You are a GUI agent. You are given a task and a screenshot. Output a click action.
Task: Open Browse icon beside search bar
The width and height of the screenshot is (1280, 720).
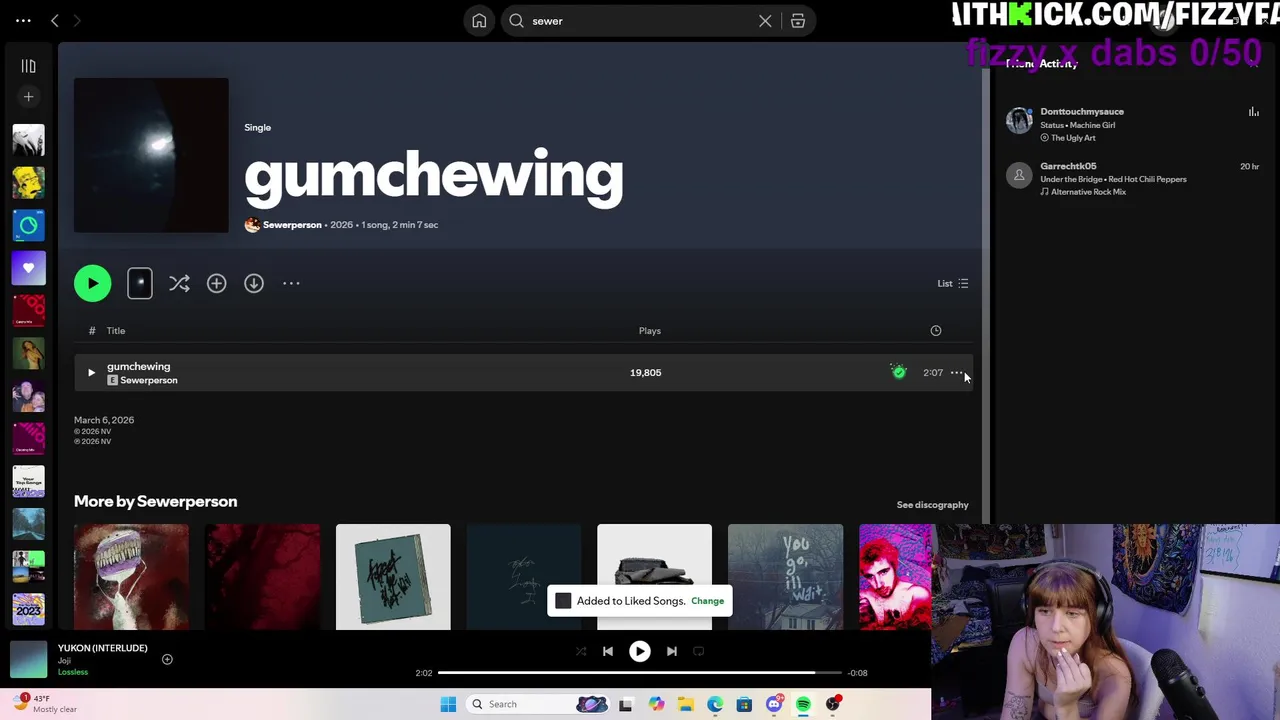tap(798, 21)
